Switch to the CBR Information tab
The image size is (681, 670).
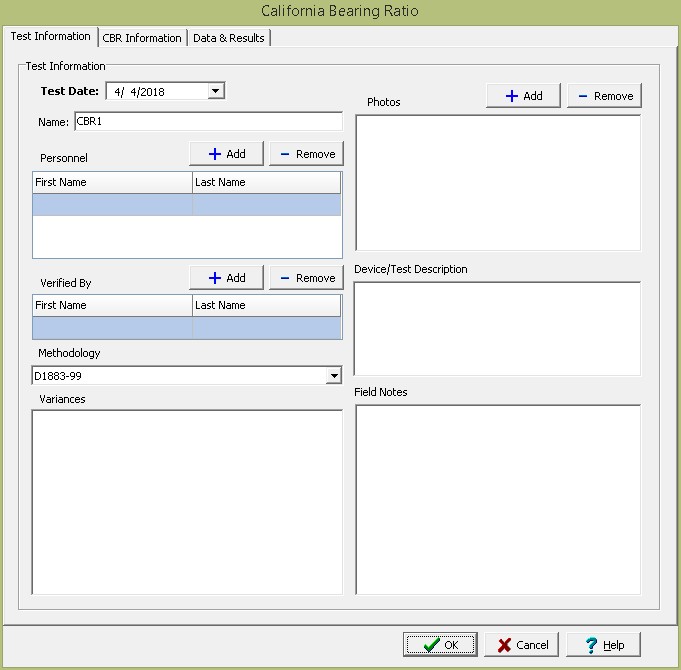pyautogui.click(x=142, y=38)
